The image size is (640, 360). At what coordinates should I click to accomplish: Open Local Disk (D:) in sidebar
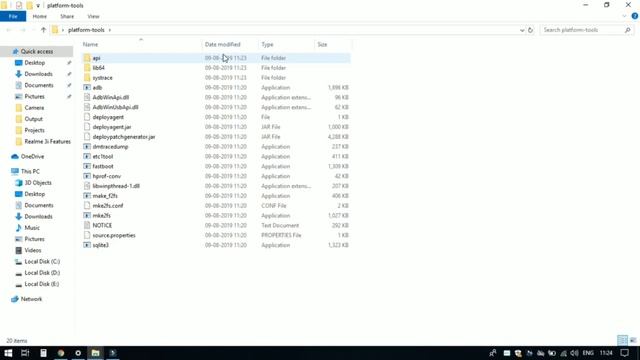point(42,273)
